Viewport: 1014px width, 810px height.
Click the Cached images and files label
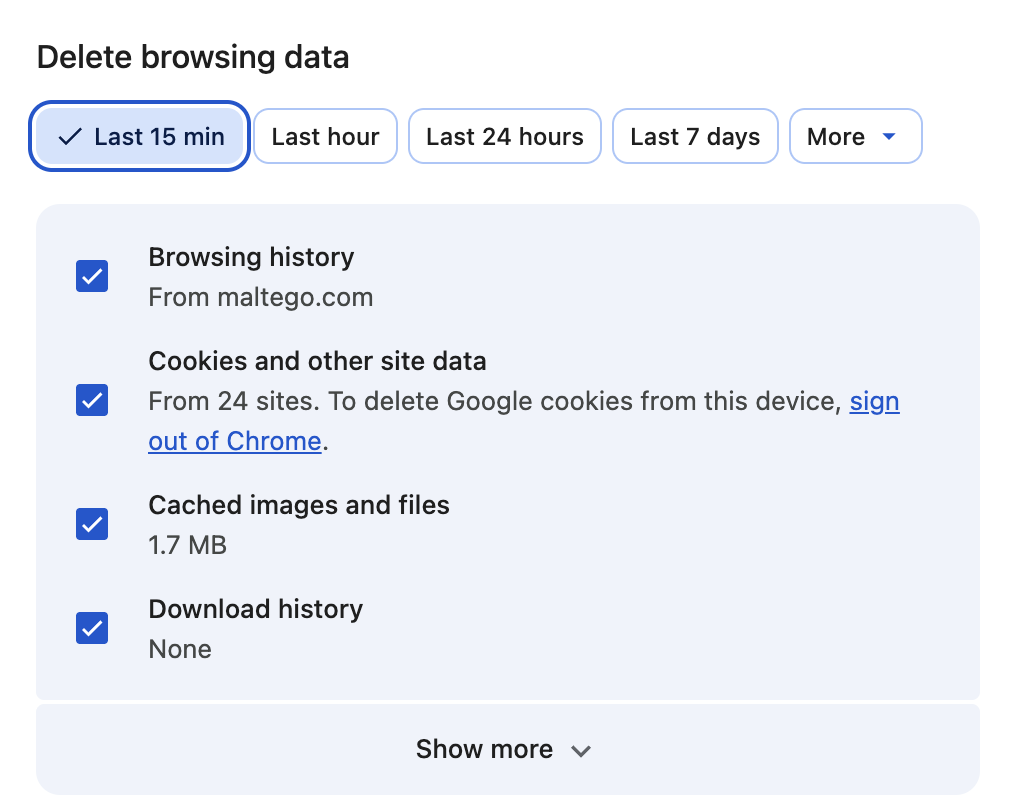coord(299,505)
